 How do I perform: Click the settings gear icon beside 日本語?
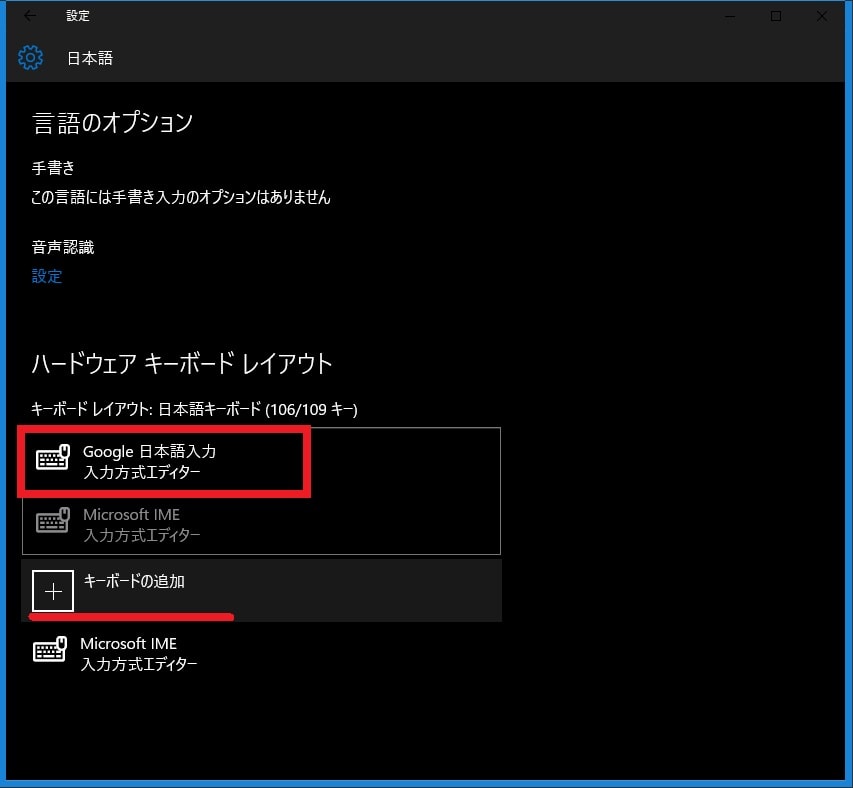coord(30,58)
